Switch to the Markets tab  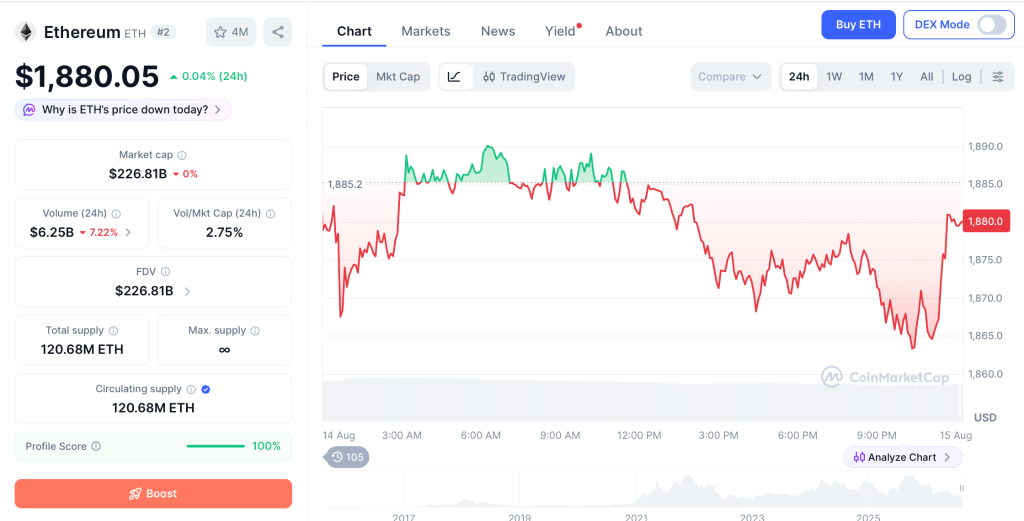coord(426,31)
